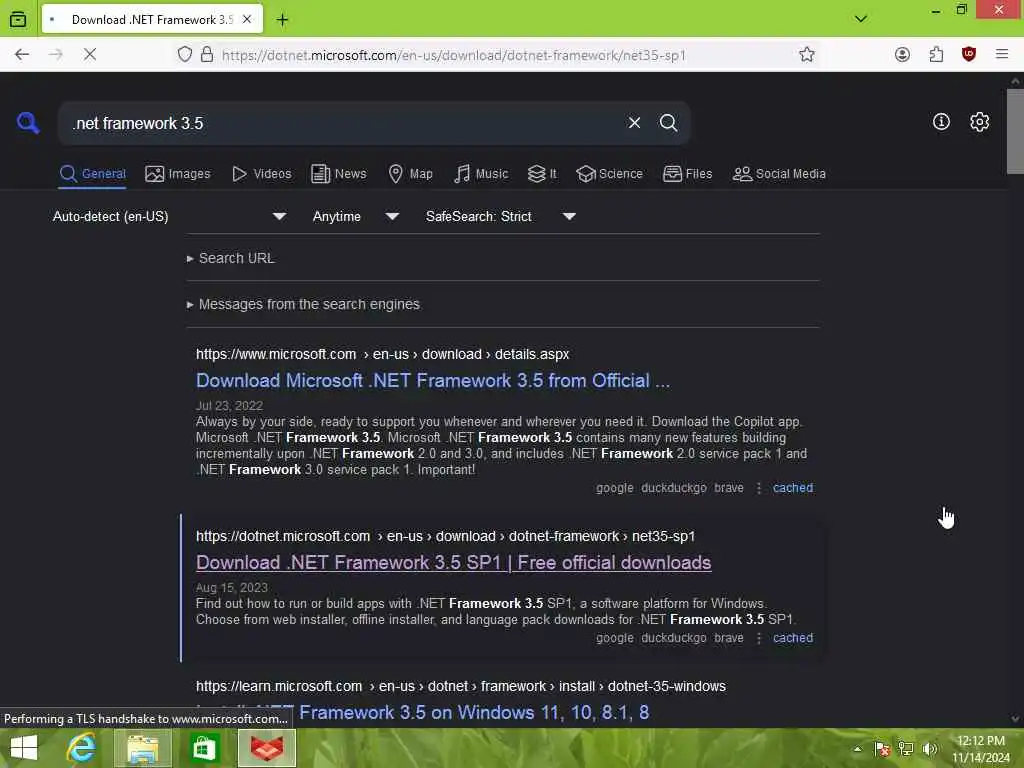Stop loading the page
Screen dimensions: 1024x768
click(90, 55)
